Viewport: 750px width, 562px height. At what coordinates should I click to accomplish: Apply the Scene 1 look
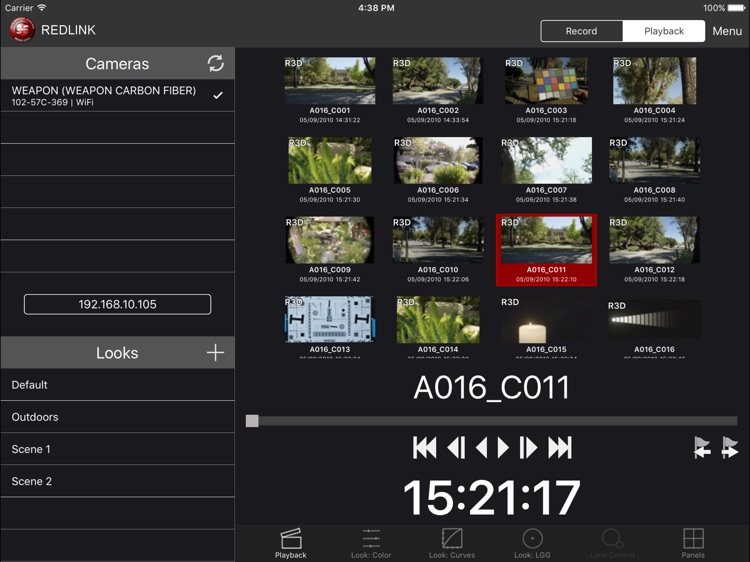117,449
